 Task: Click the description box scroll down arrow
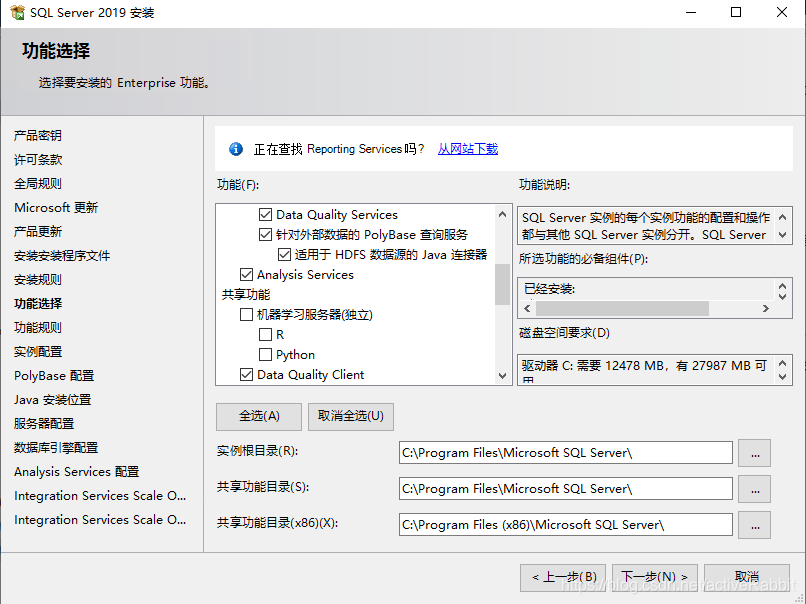coord(782,235)
